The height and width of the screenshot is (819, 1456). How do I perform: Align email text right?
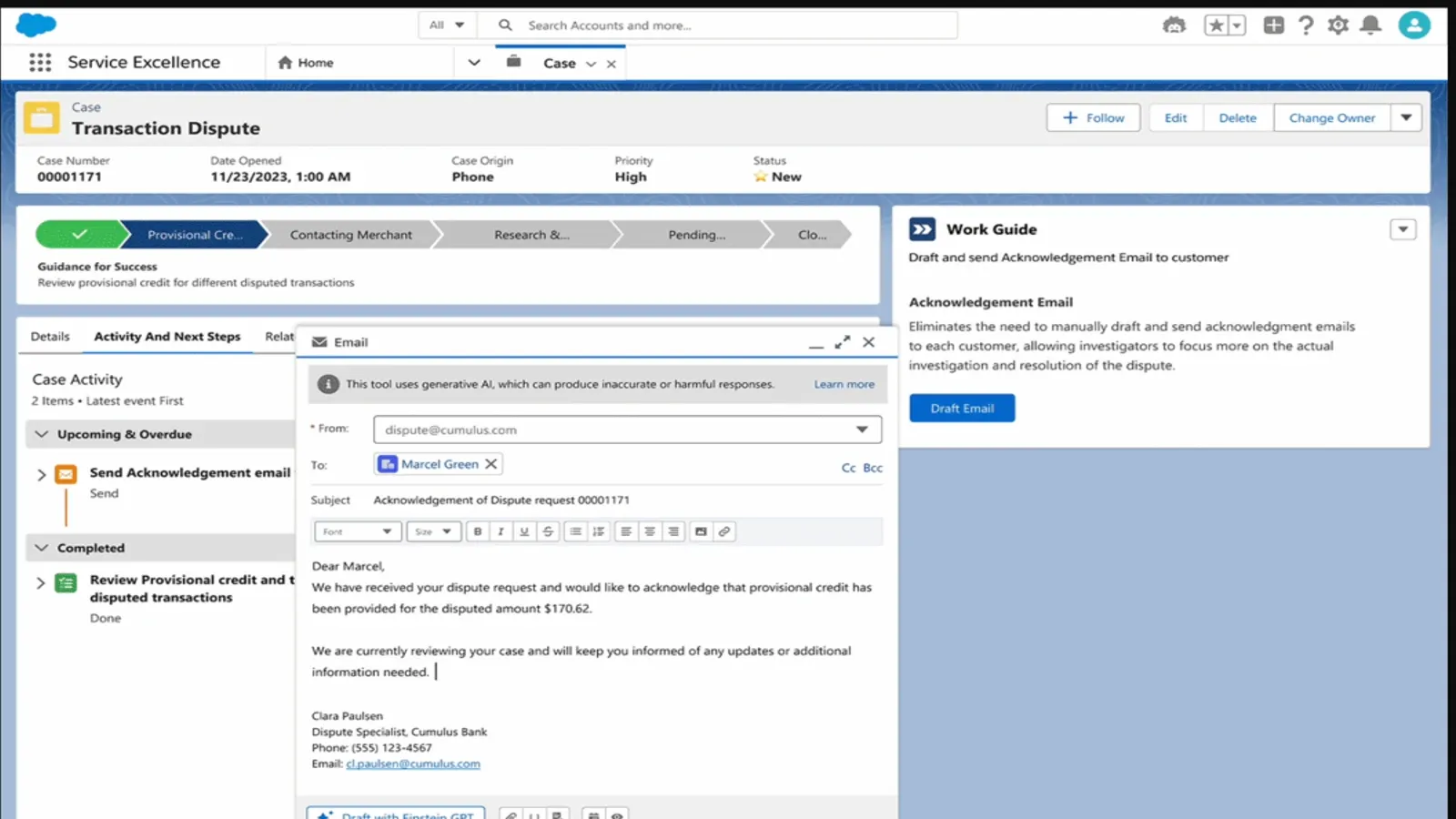(x=673, y=531)
